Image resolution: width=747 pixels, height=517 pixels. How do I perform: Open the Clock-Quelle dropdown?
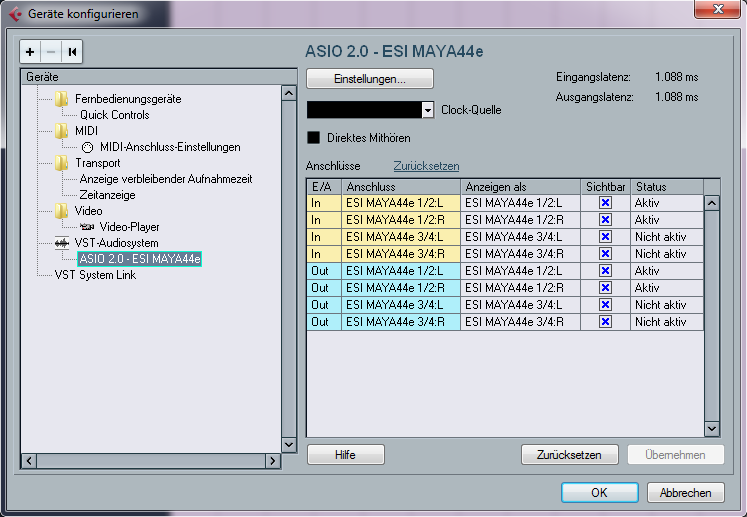pos(428,110)
